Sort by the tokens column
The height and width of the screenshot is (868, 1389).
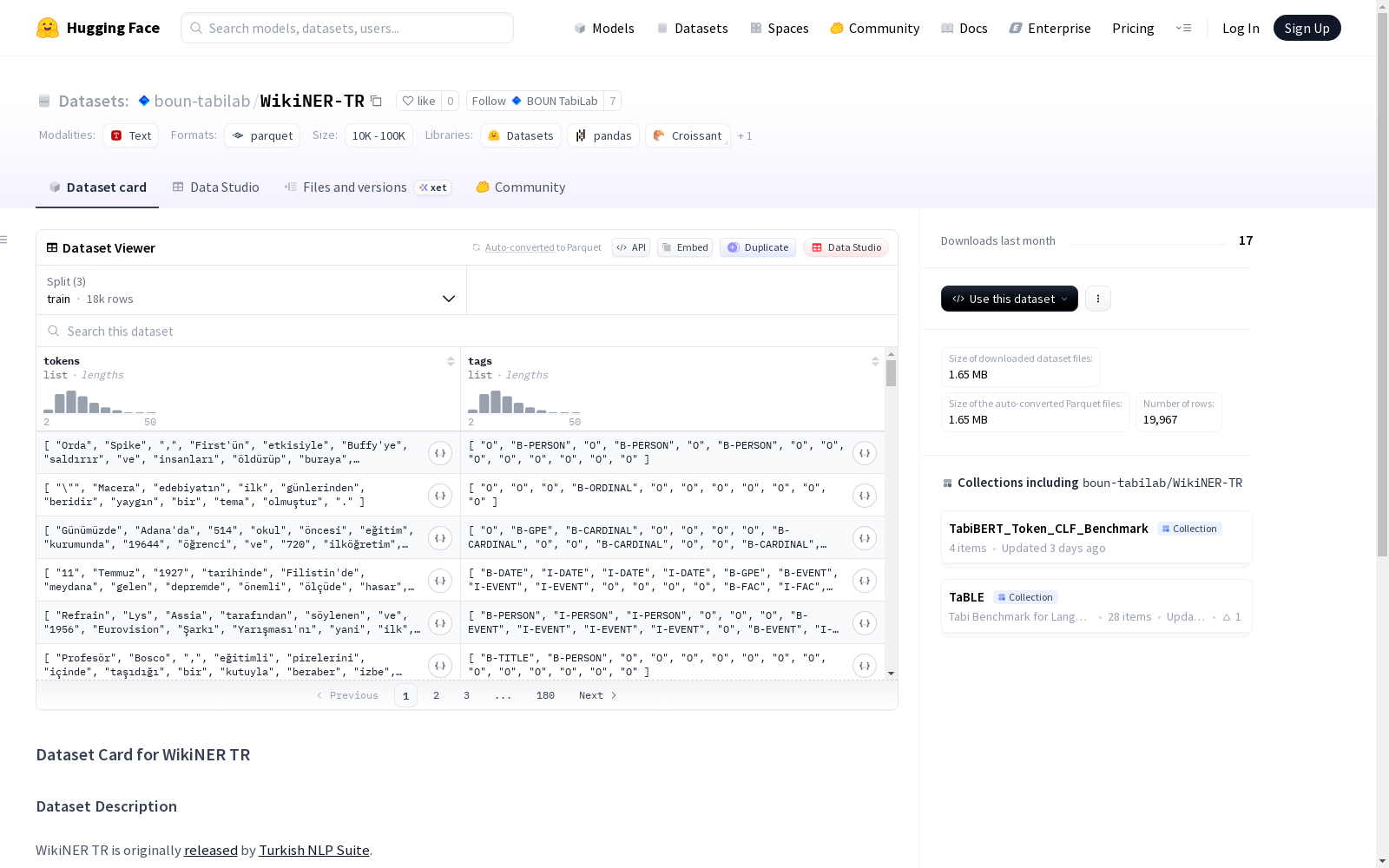coord(451,361)
